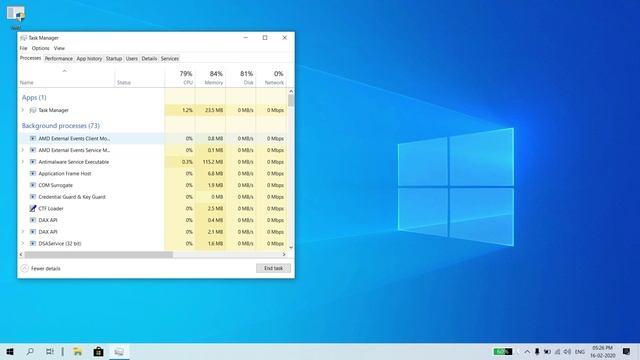640x360 pixels.
Task: Sort by the CPU column header
Action: pos(180,77)
